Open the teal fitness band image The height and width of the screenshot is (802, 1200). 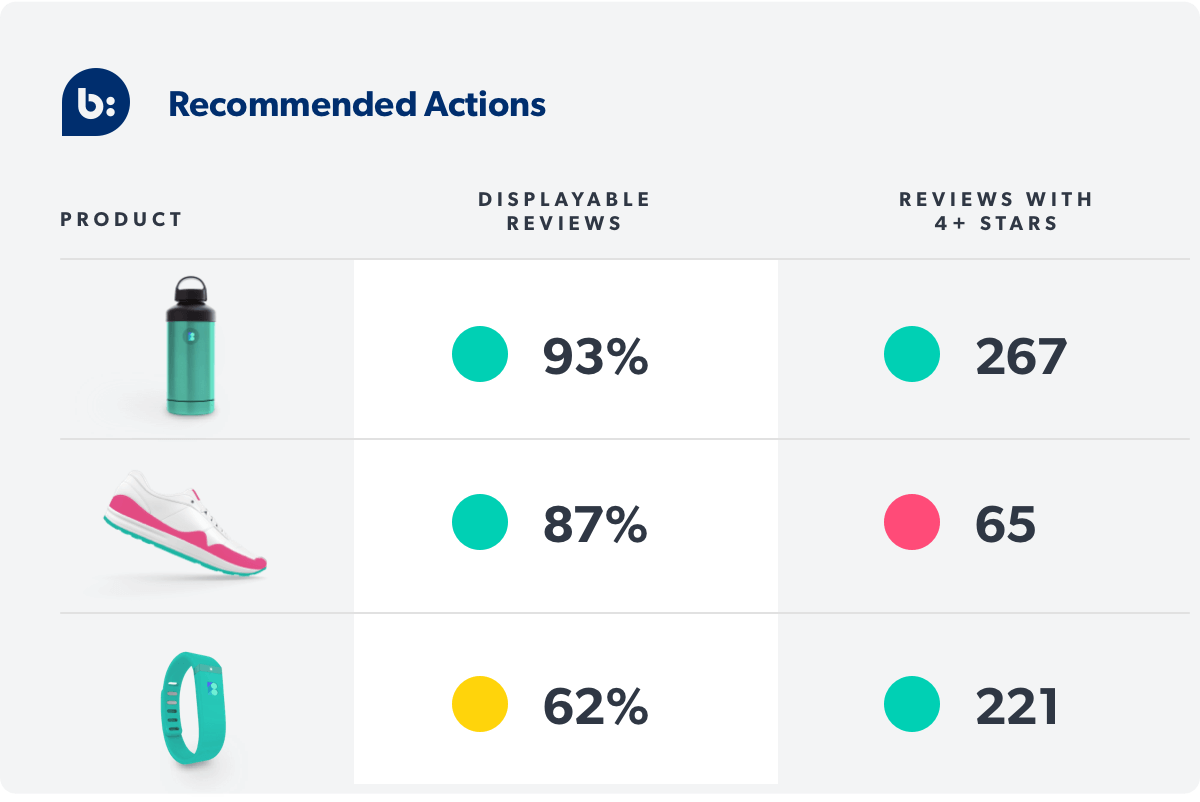click(x=192, y=708)
